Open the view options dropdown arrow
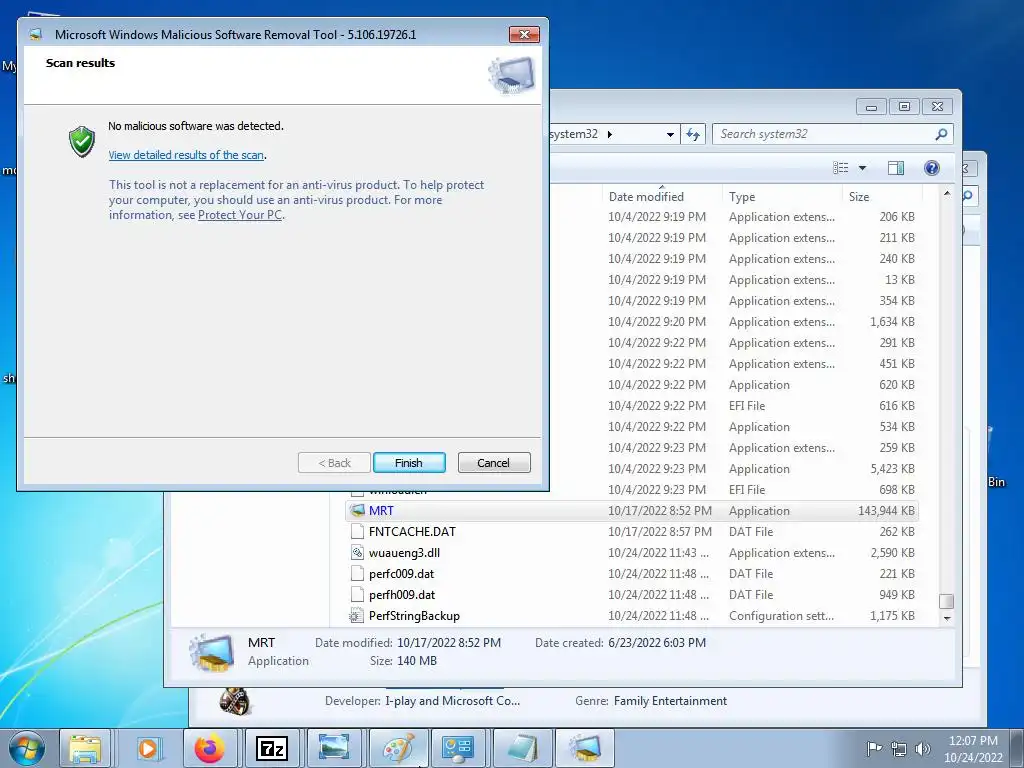The height and width of the screenshot is (768, 1024). (862, 168)
